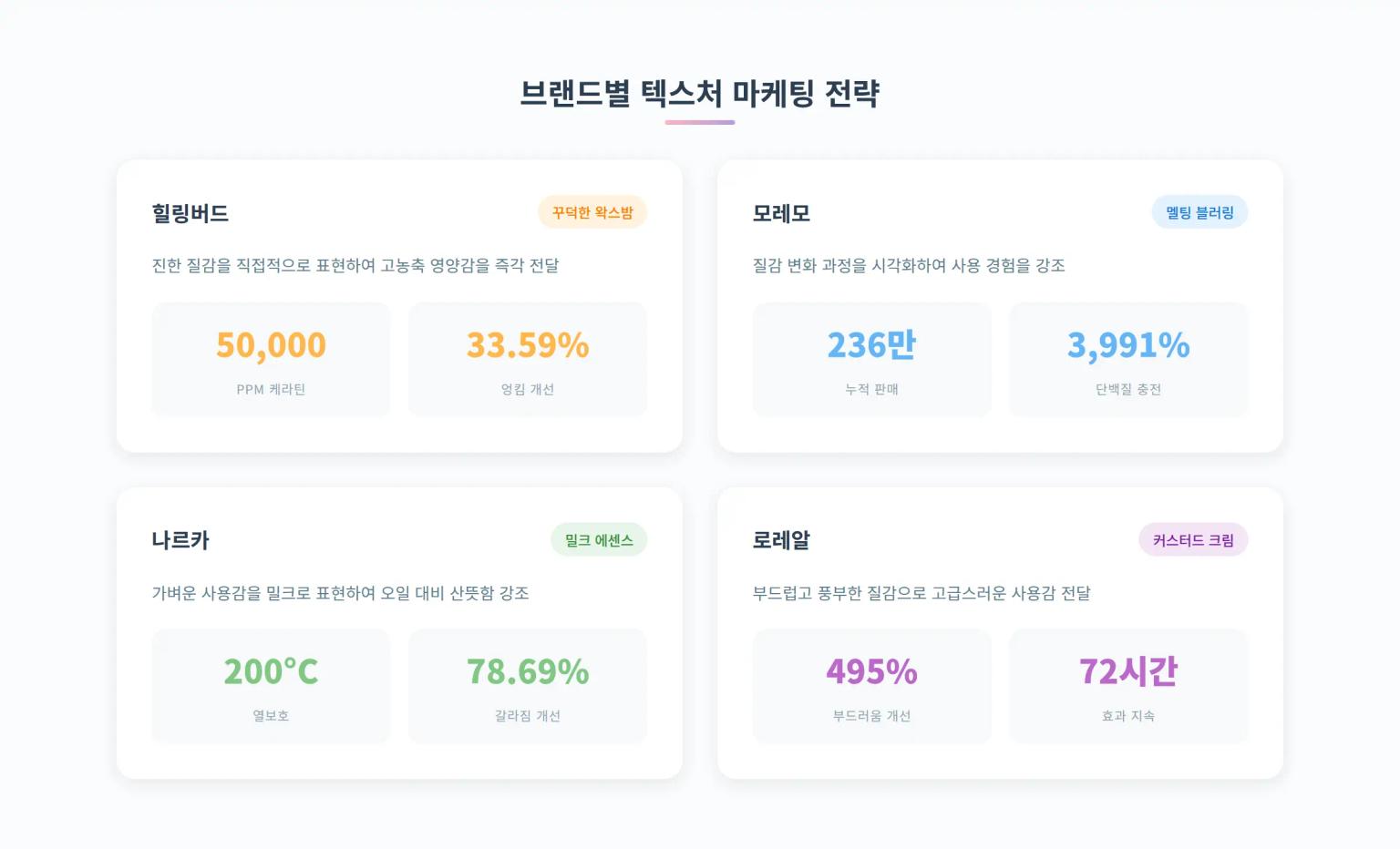1400x849 pixels.
Task: Click the page title 브랜드별 텍스처 마케팅 전략
Action: (699, 93)
